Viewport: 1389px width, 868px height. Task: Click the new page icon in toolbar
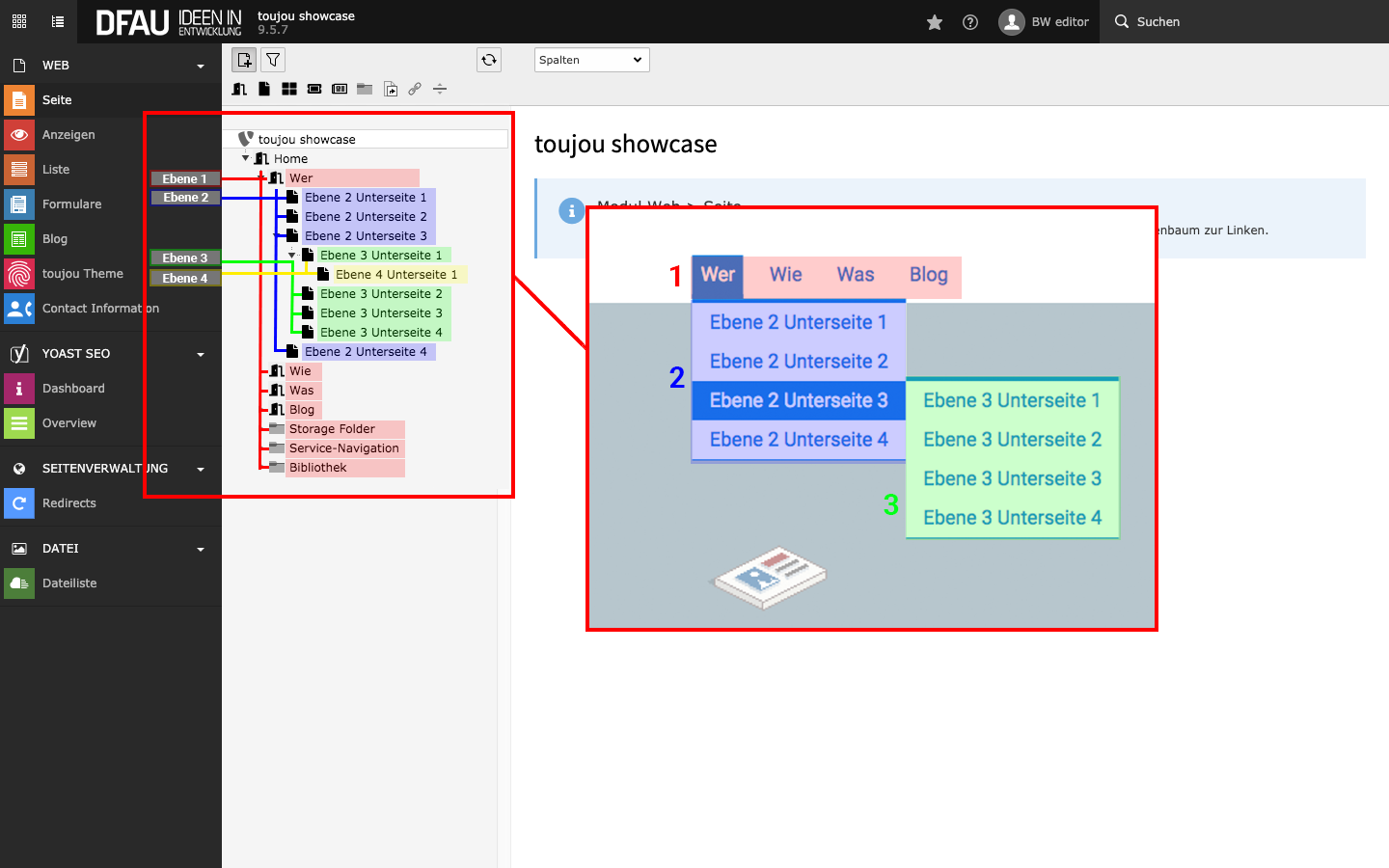click(x=244, y=60)
